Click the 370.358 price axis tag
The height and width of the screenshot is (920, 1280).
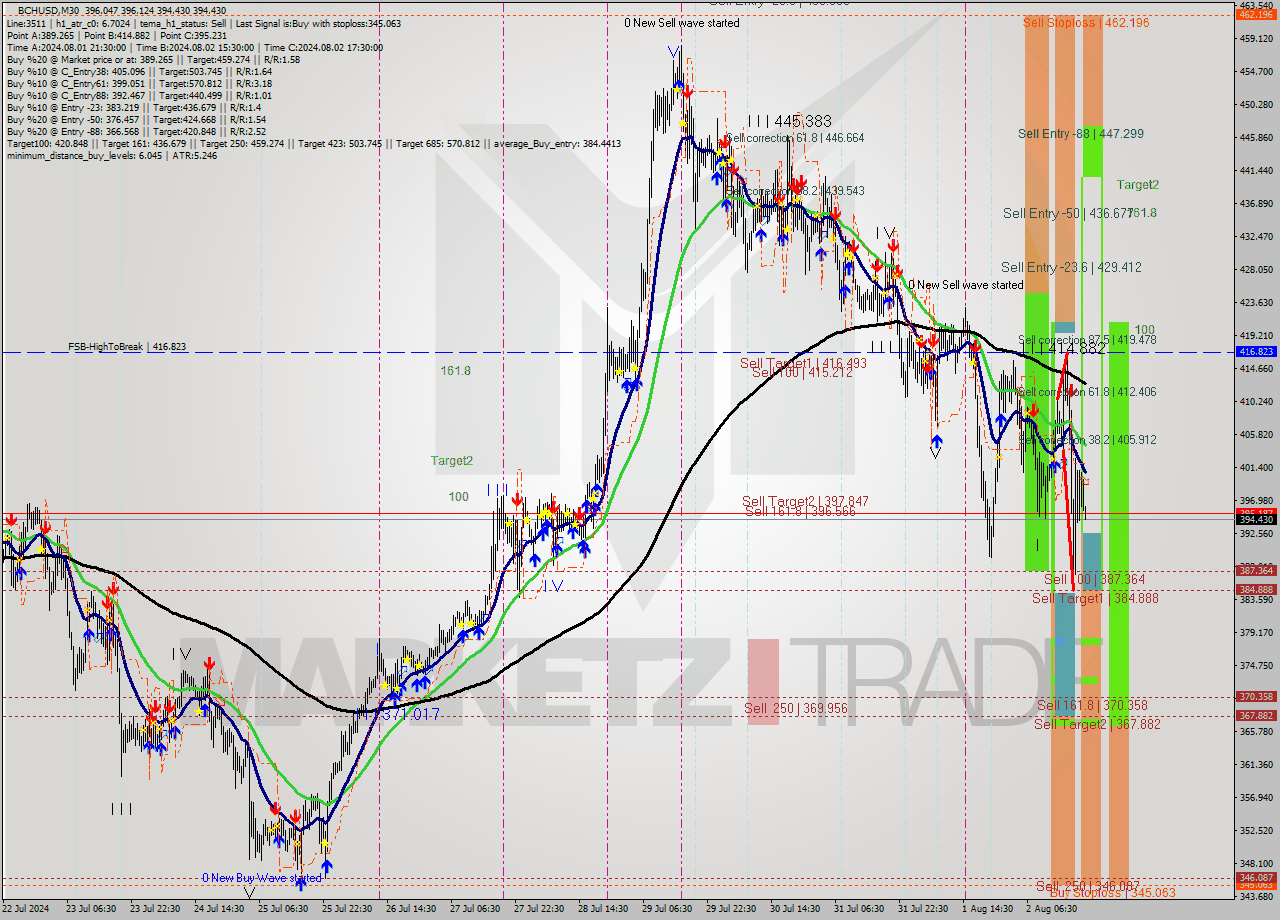click(x=1257, y=697)
